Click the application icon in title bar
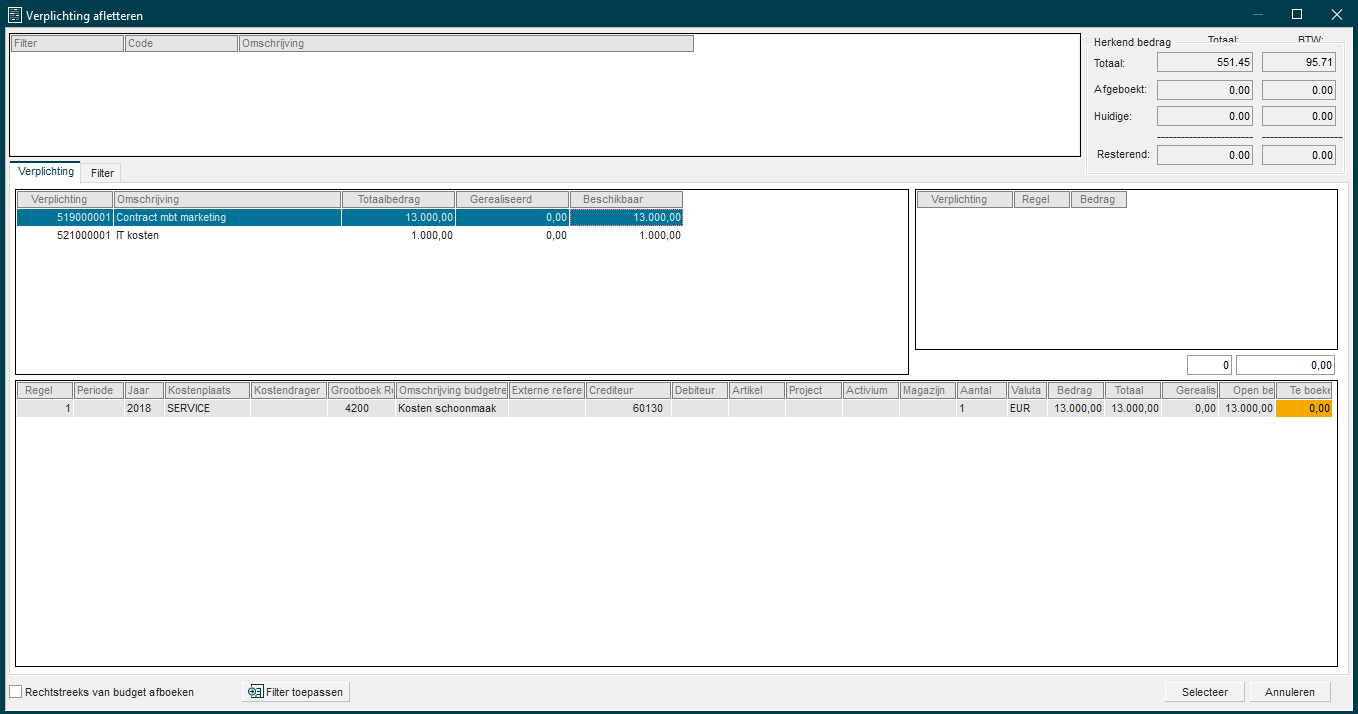 (15, 14)
